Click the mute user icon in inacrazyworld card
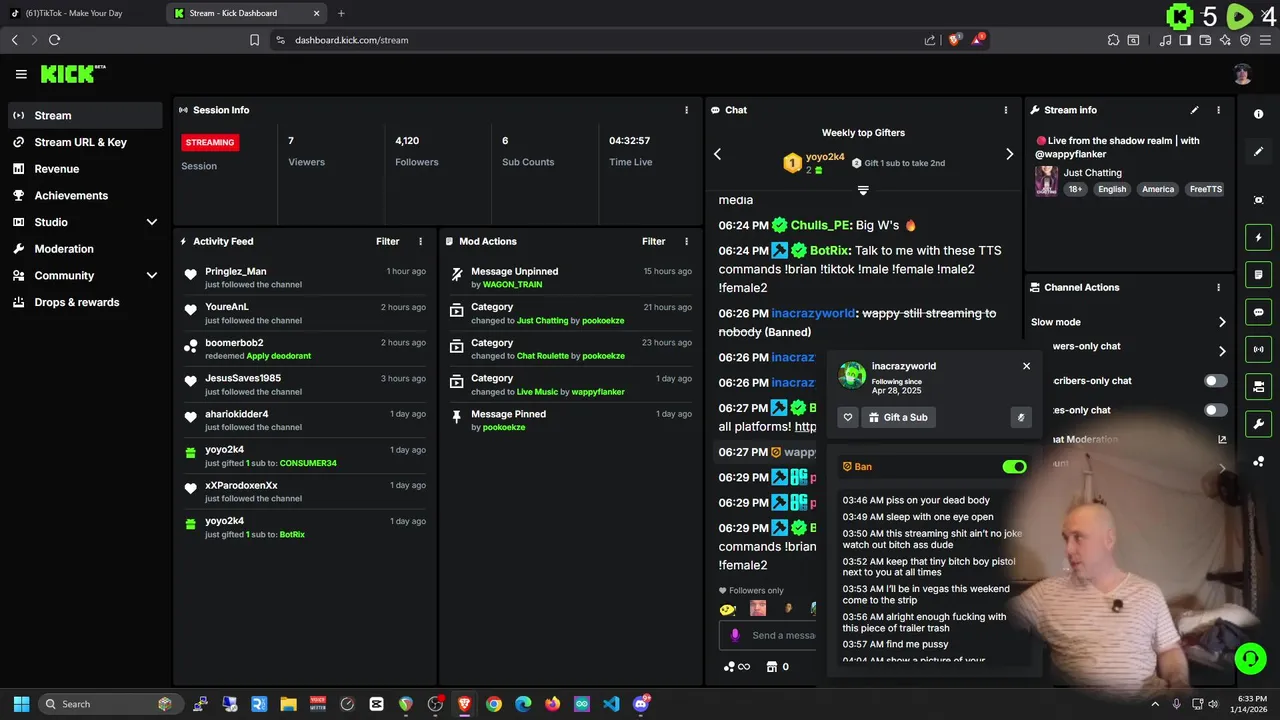This screenshot has width=1280, height=720. coord(1020,417)
